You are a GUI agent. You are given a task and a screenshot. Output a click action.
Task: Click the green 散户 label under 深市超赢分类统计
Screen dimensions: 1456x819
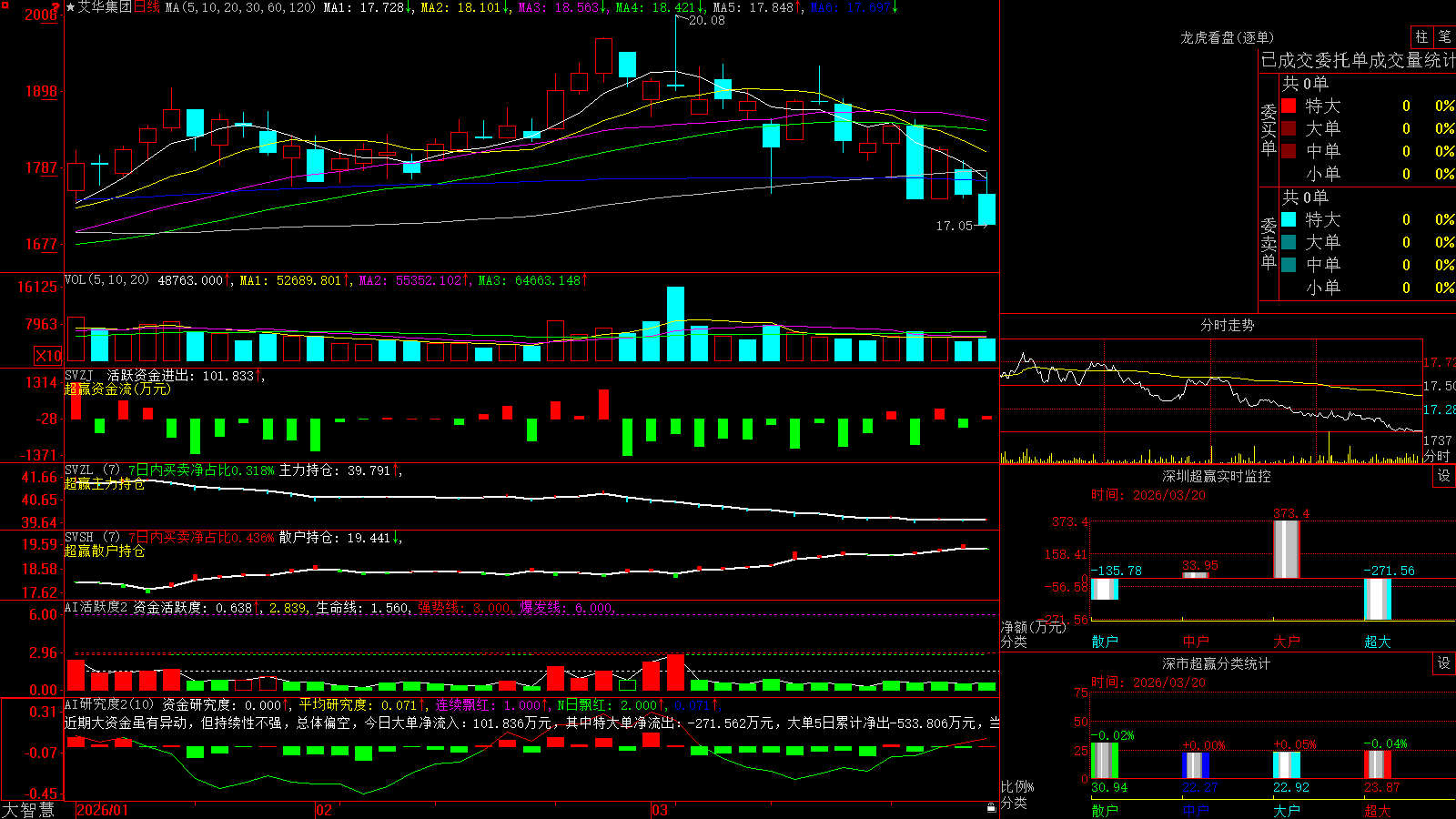pos(1105,810)
